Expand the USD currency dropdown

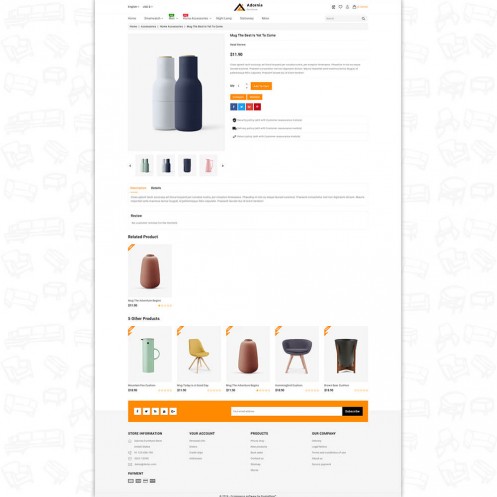point(147,7)
